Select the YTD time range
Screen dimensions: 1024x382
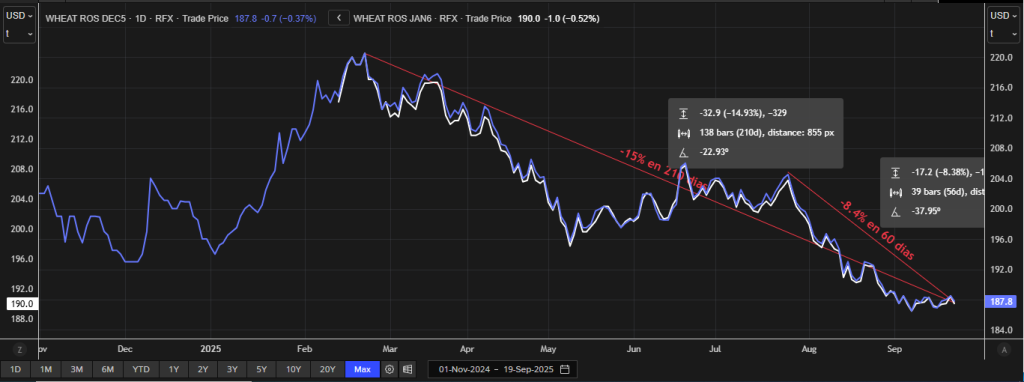point(141,370)
